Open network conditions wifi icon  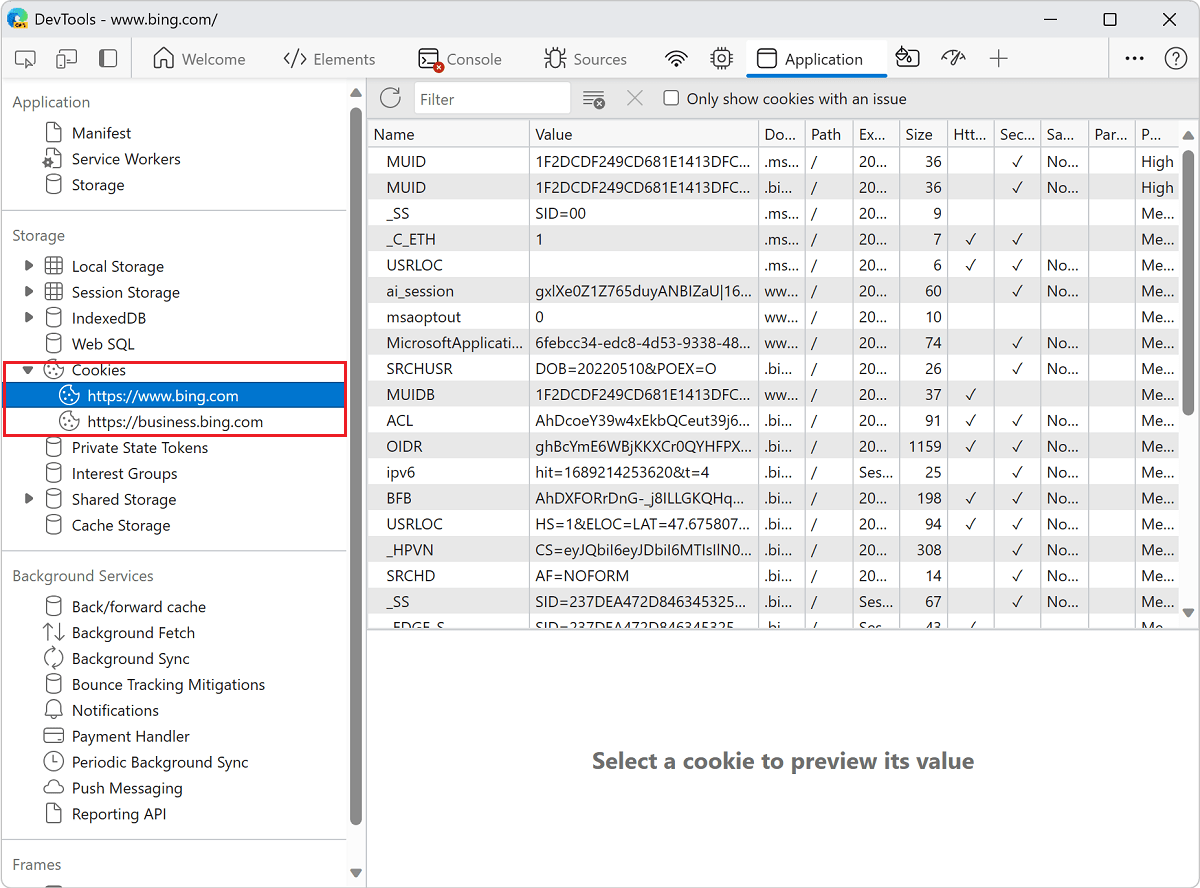[676, 59]
